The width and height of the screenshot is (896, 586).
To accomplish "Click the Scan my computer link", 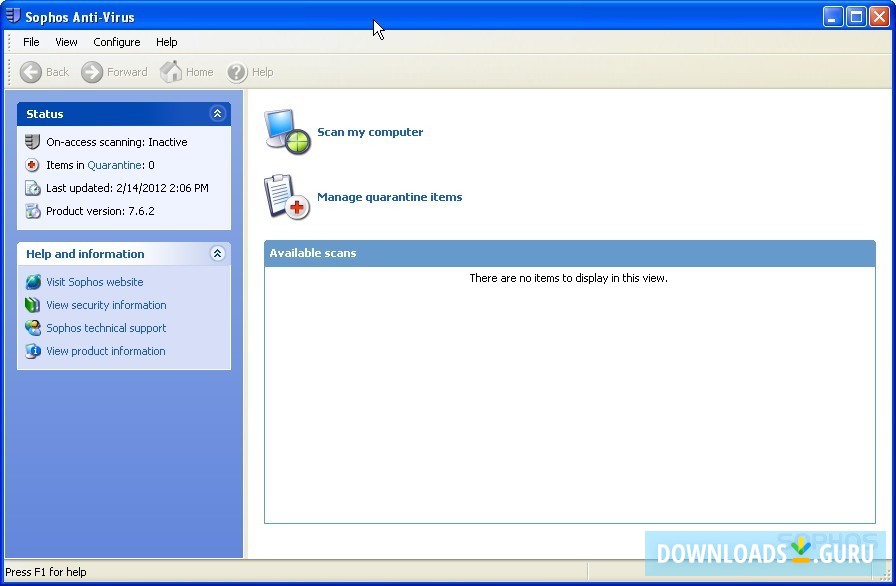I will click(x=370, y=132).
